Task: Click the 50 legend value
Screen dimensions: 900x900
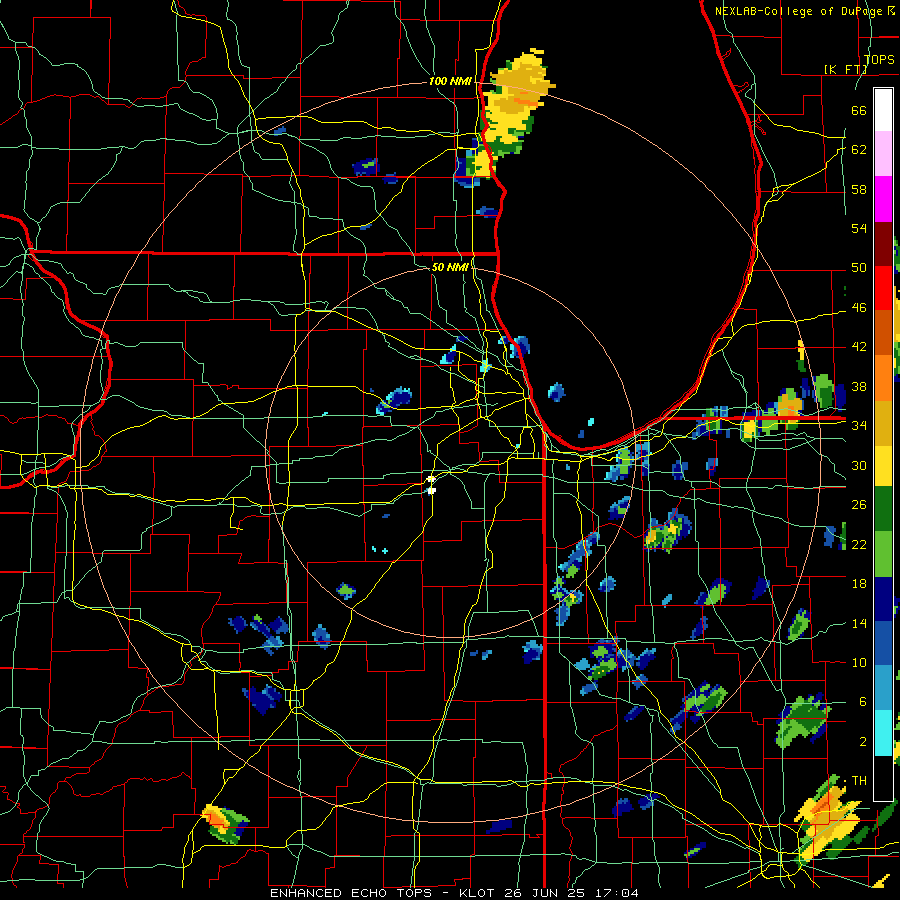Action: click(859, 267)
